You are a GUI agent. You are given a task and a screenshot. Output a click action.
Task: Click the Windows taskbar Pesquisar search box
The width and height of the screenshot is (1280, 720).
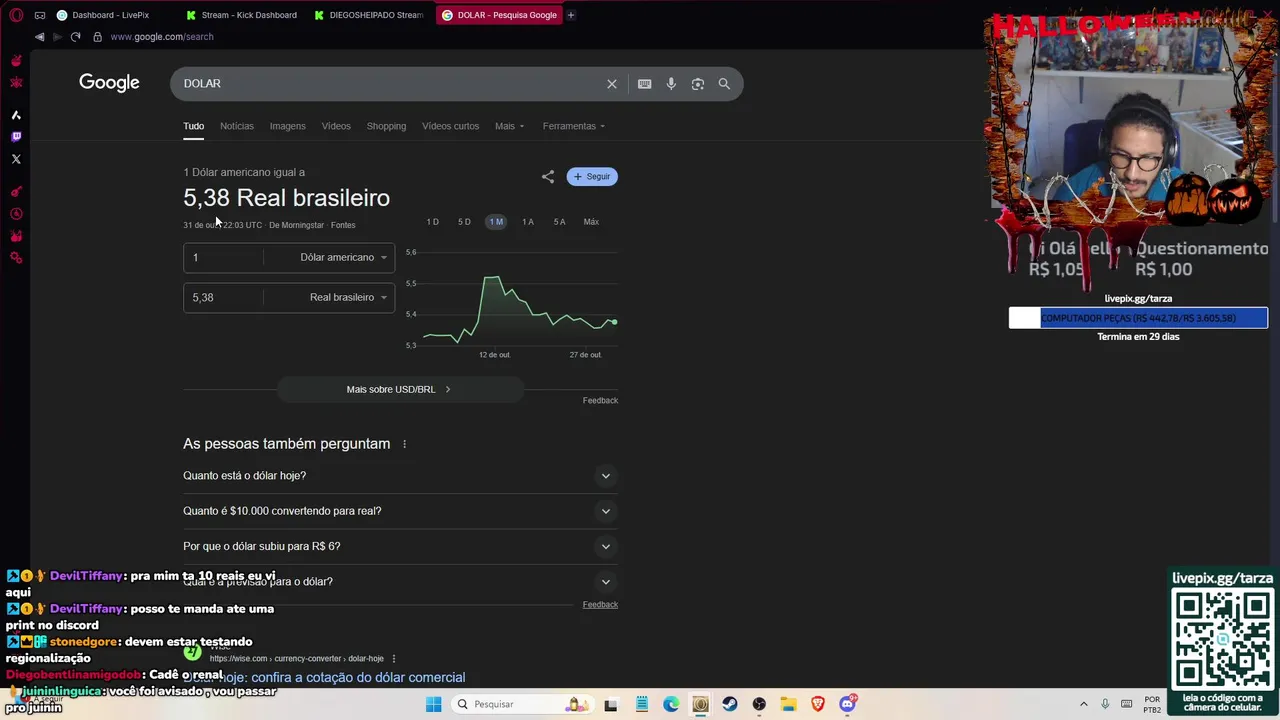click(522, 704)
